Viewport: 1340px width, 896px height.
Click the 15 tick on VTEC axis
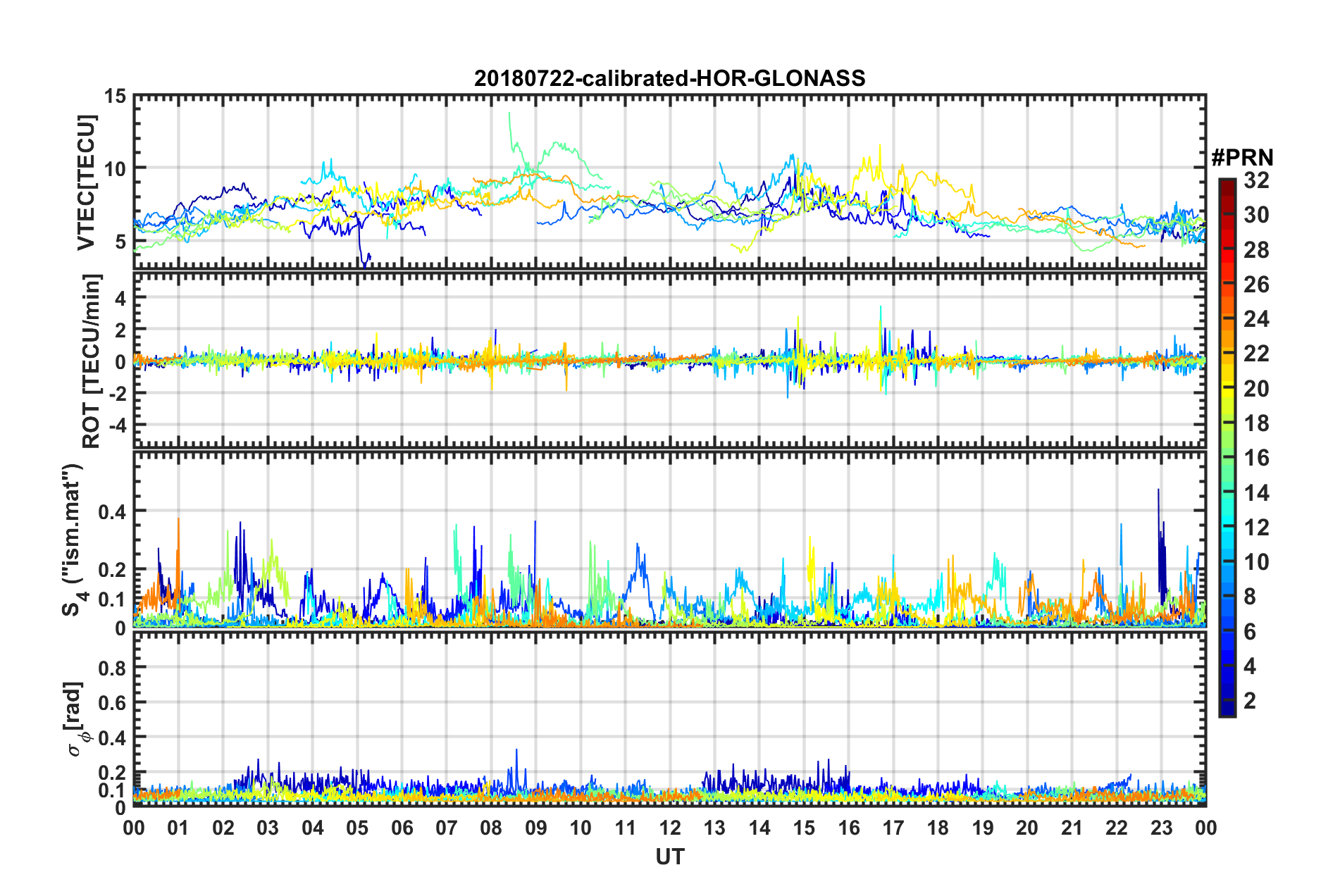coord(115,95)
